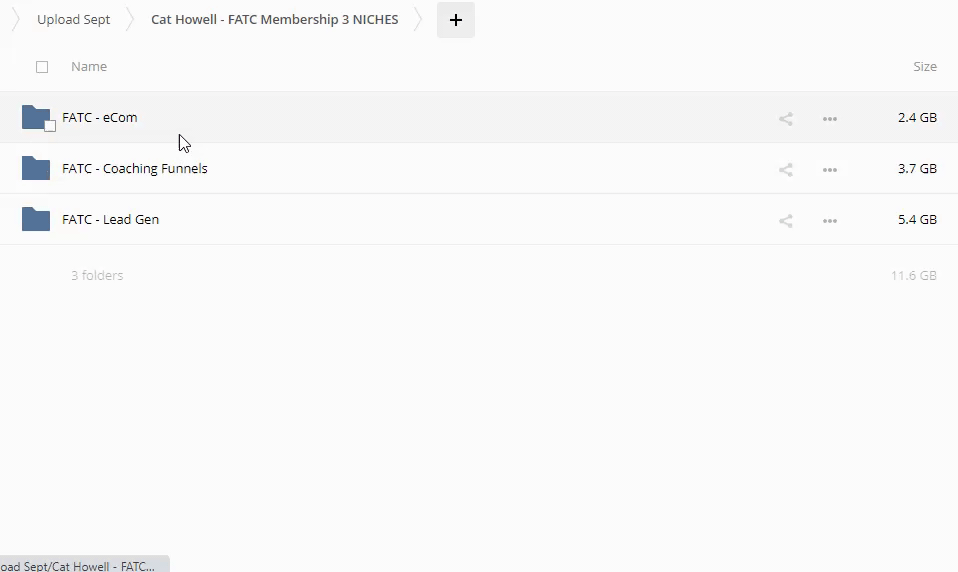Viewport: 958px width, 572px height.
Task: Select Cat Howell - FATC Membership breadcrumb
Action: 274,20
